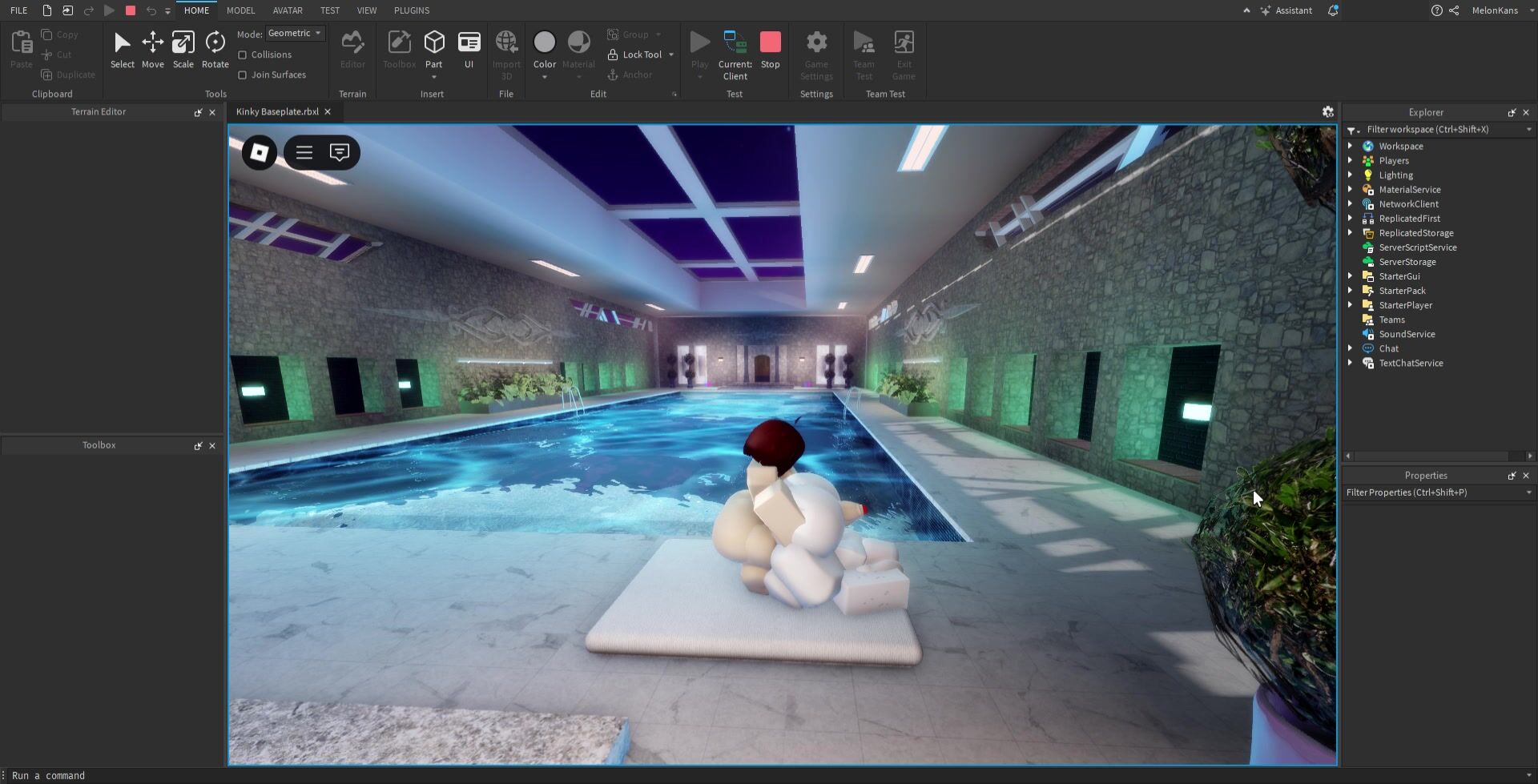Viewport: 1538px width, 784px height.
Task: Click the Filter Properties input field
Action: [1434, 493]
